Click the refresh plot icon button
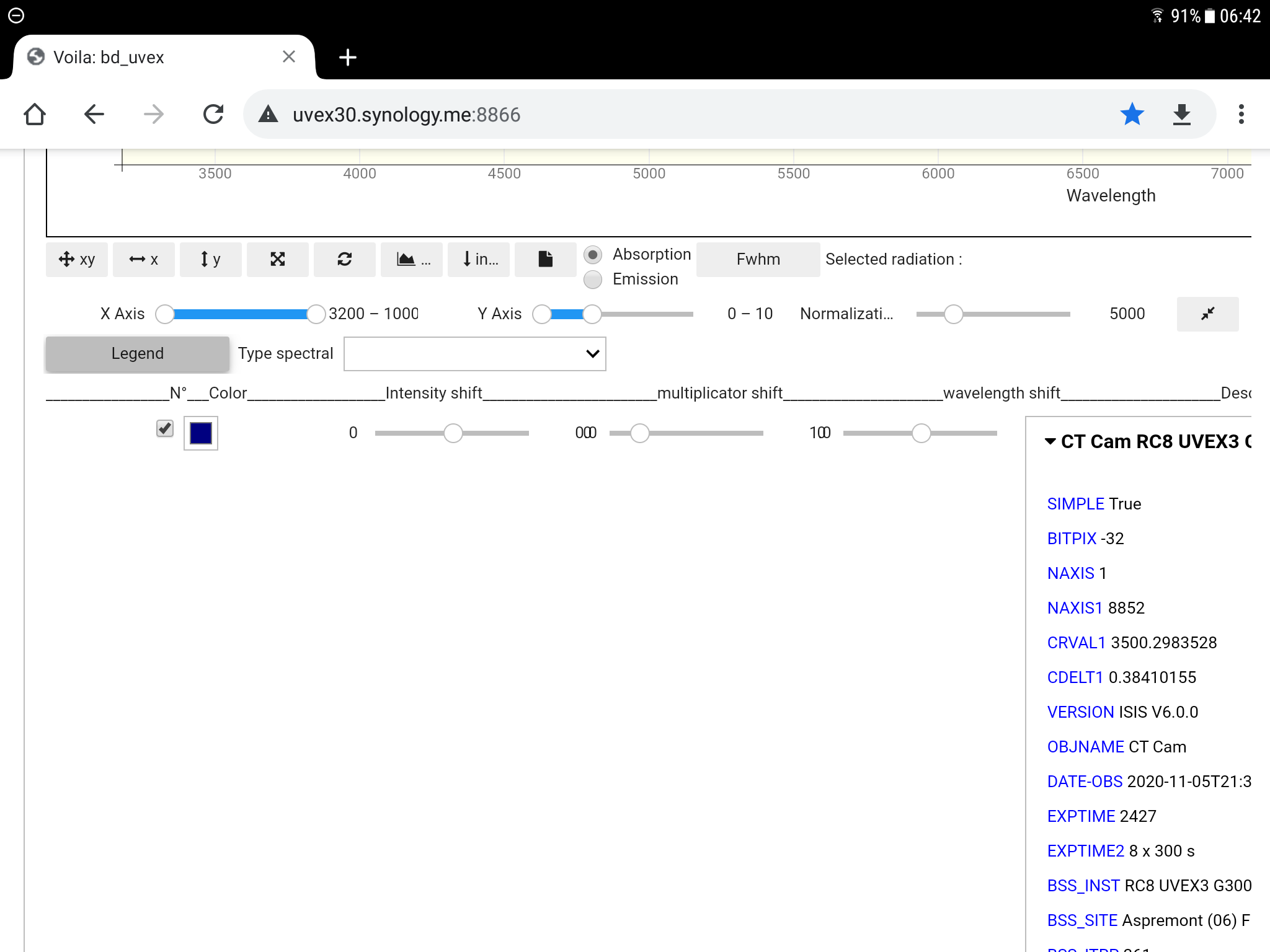Screen dimensions: 1270x952 pyautogui.click(x=345, y=259)
